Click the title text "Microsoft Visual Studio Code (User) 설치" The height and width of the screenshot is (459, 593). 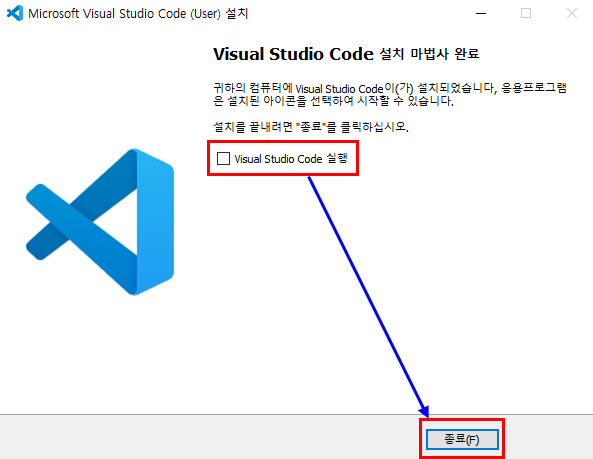(138, 14)
